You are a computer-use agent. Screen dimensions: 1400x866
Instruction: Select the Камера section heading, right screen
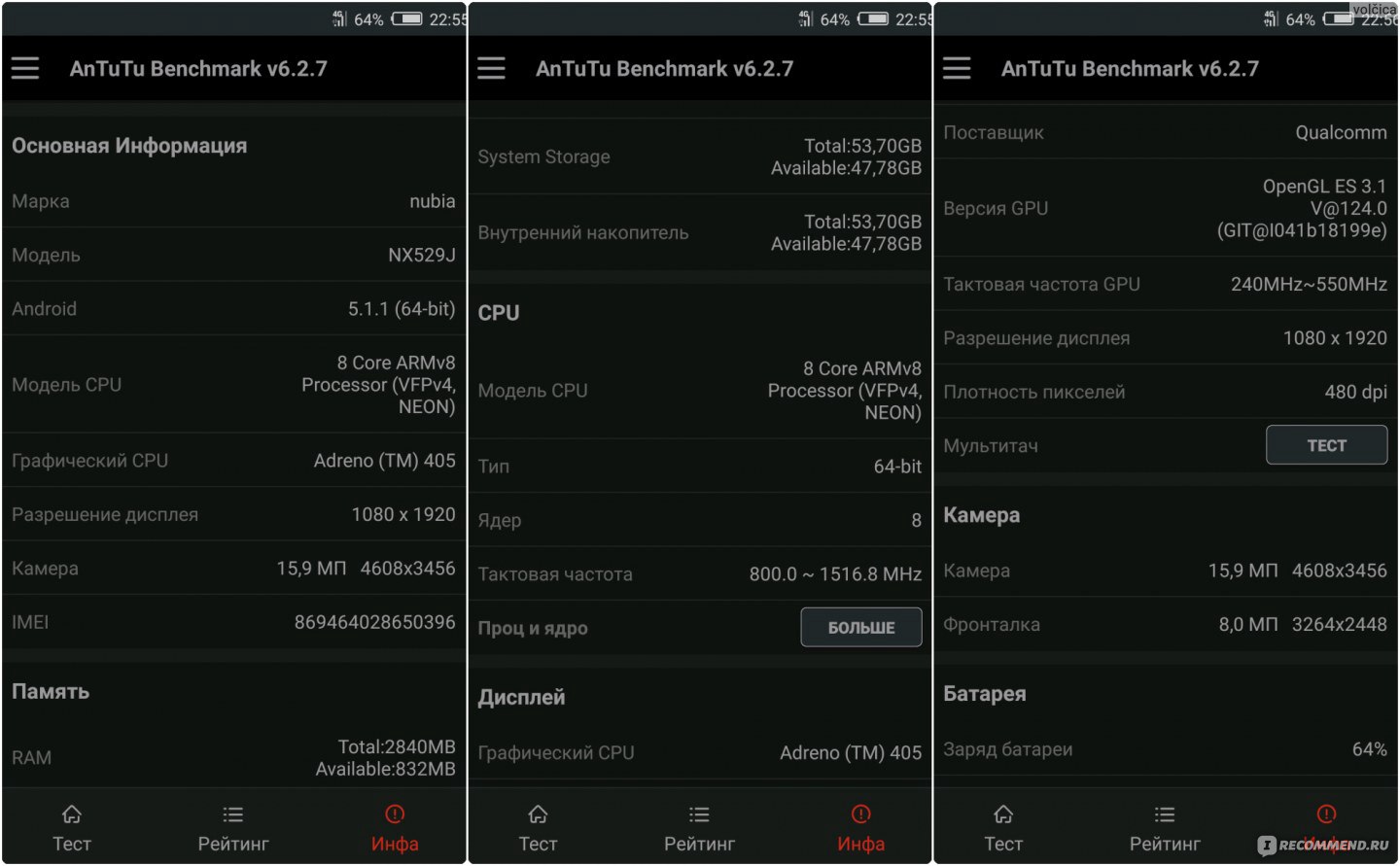[x=982, y=515]
